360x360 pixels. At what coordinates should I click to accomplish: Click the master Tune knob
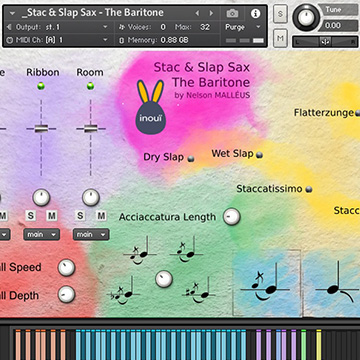point(306,18)
